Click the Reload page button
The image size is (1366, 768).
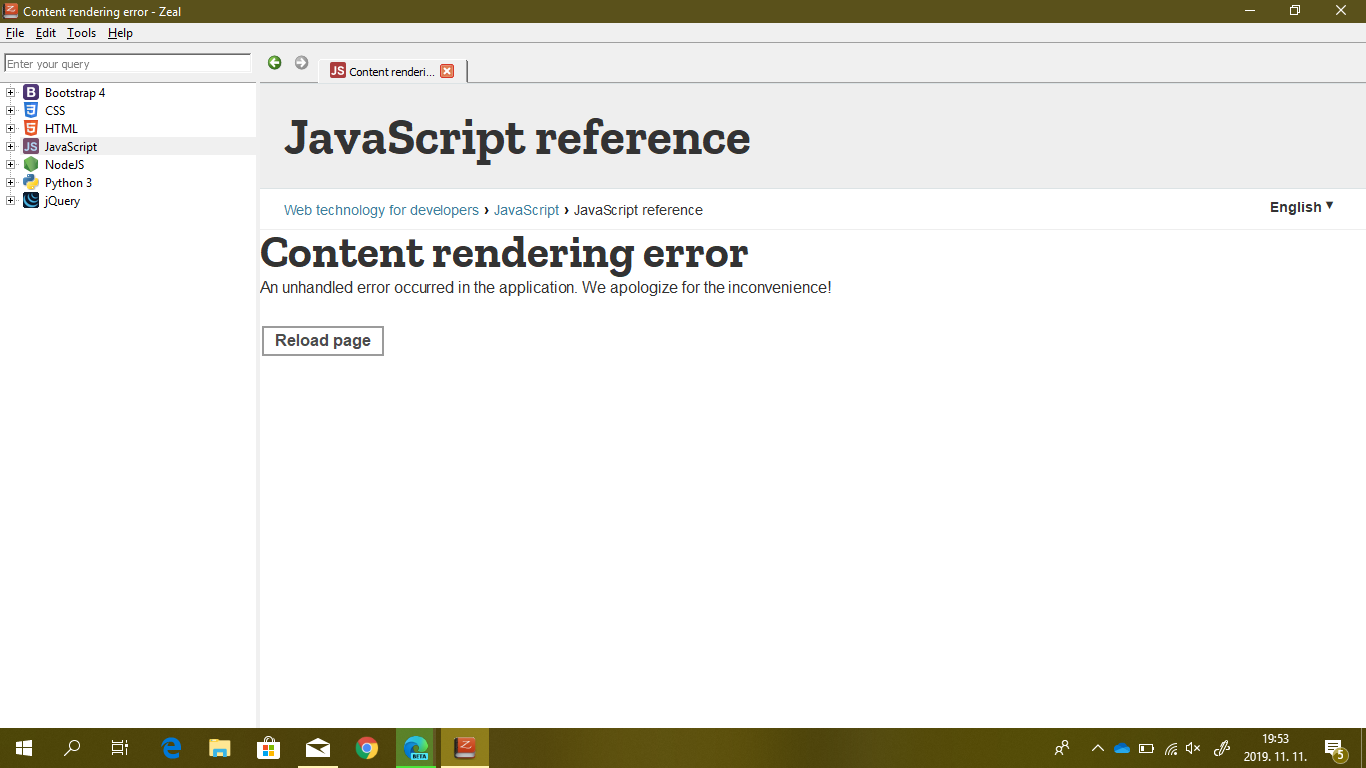322,340
